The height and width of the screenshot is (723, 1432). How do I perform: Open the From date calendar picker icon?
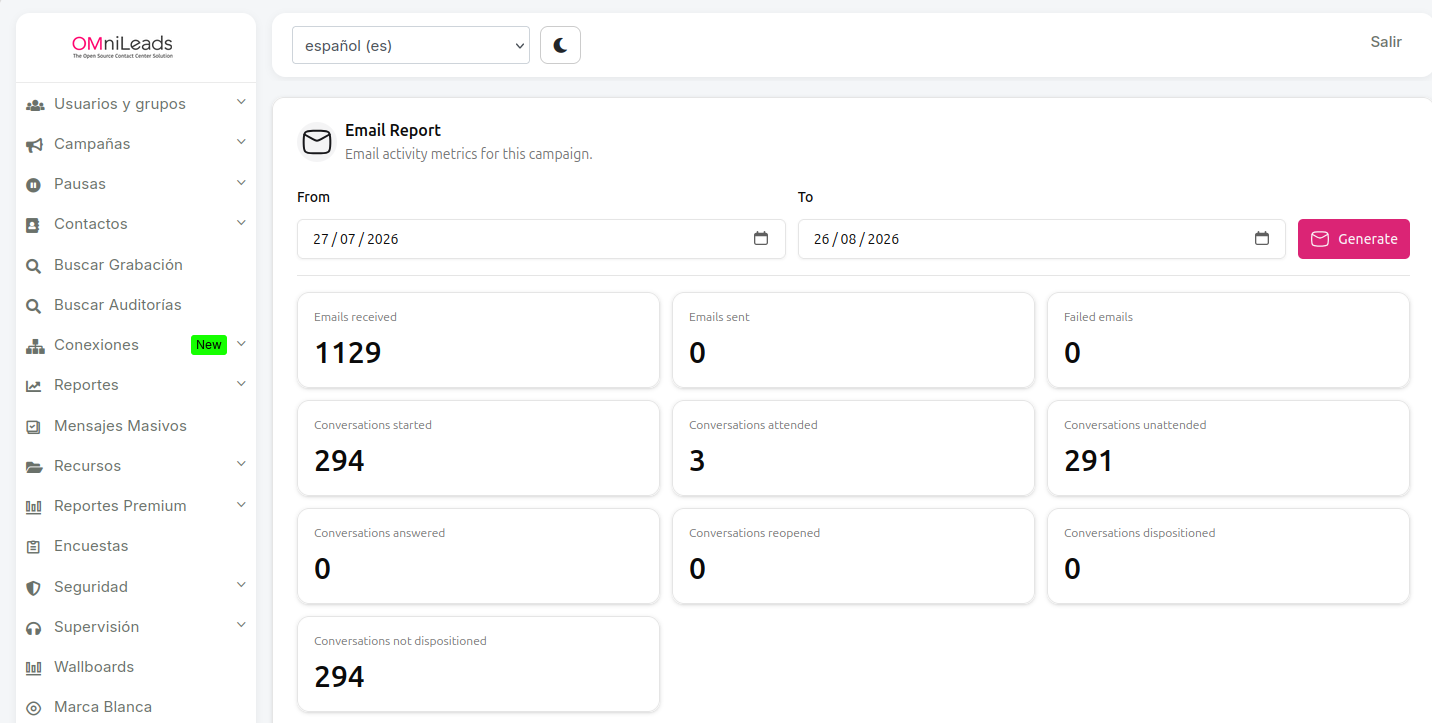[x=761, y=239]
